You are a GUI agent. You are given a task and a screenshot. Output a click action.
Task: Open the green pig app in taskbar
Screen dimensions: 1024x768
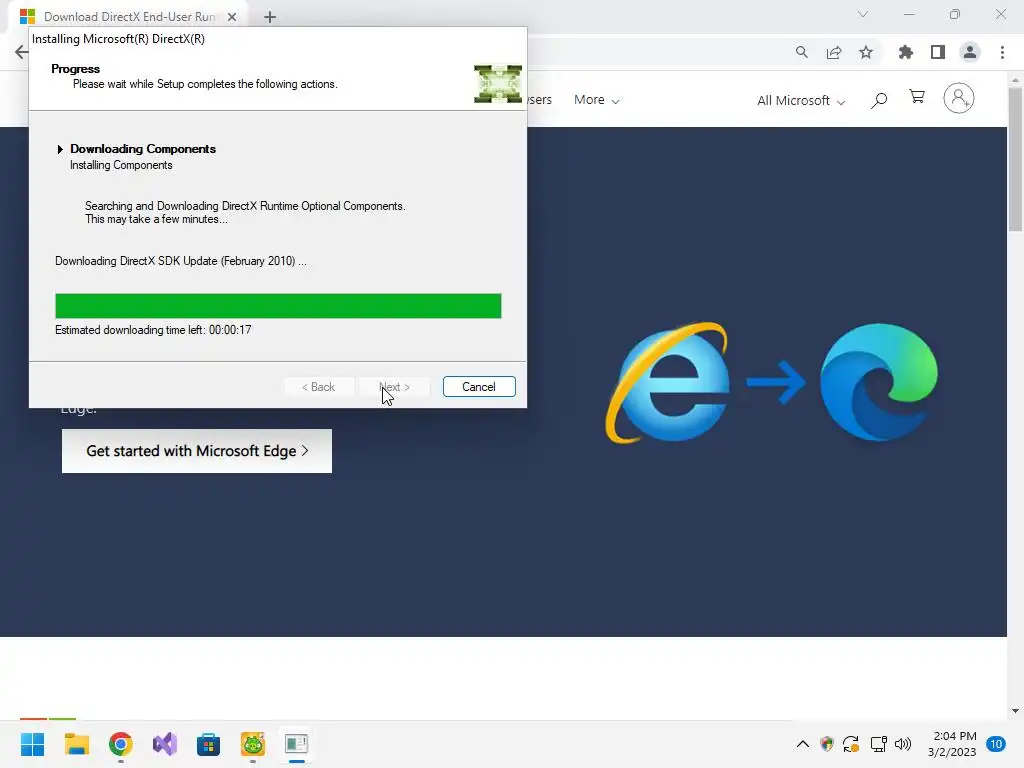253,744
